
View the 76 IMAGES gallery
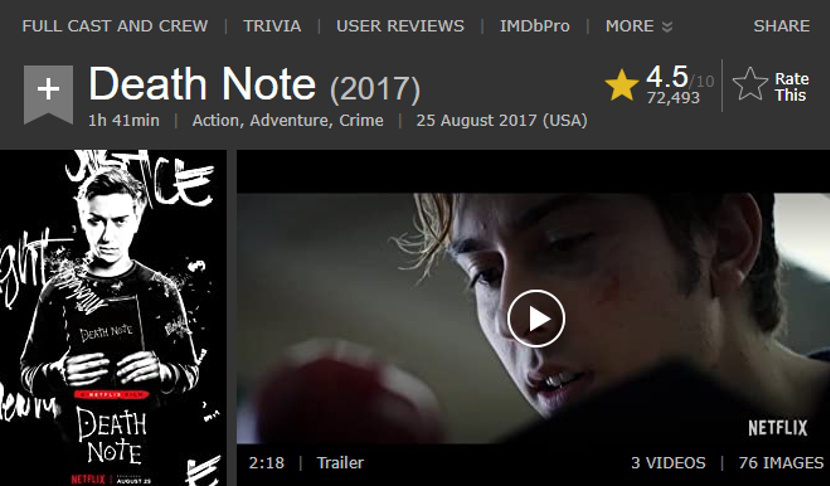[x=781, y=463]
